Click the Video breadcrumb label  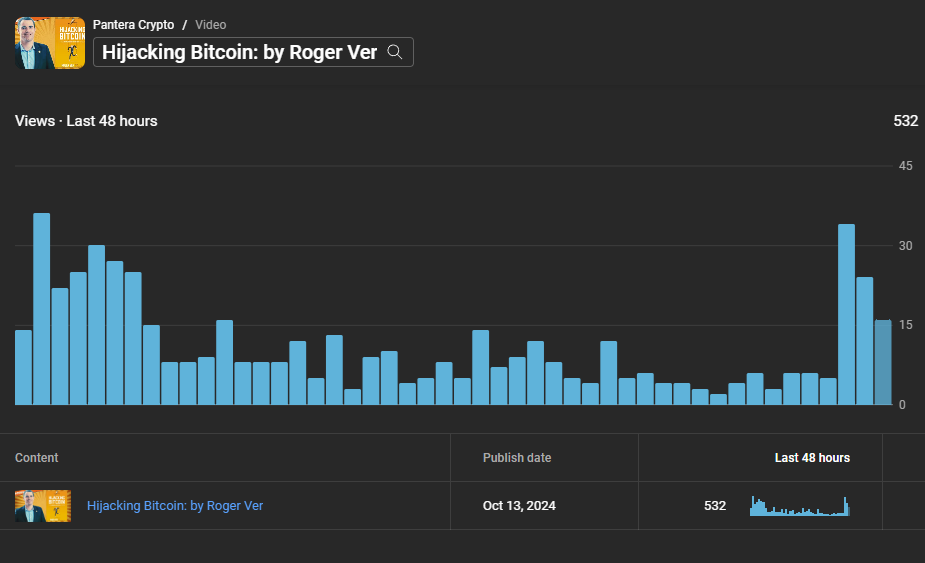tap(211, 25)
